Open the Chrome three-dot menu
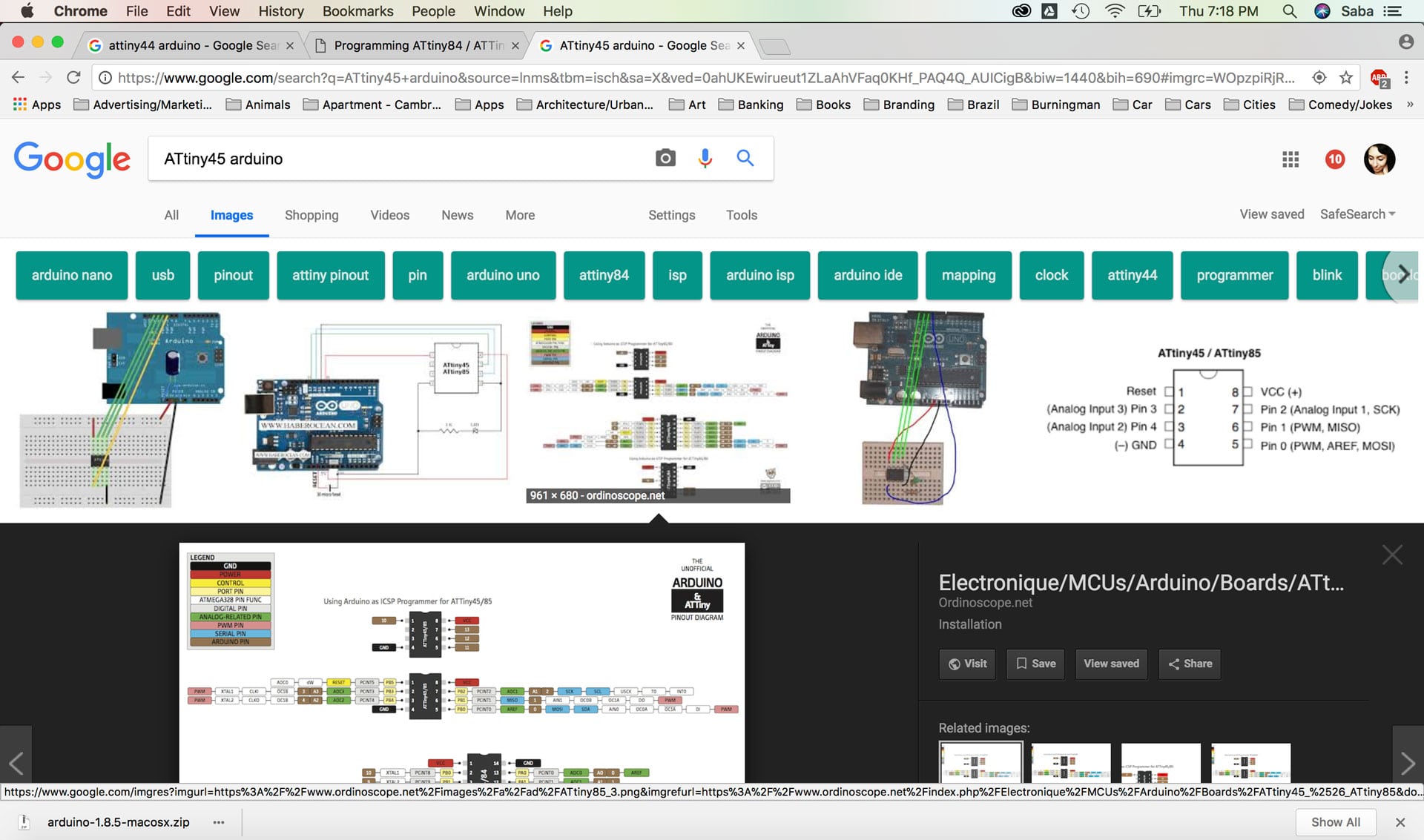The width and height of the screenshot is (1424, 840). pyautogui.click(x=1406, y=77)
